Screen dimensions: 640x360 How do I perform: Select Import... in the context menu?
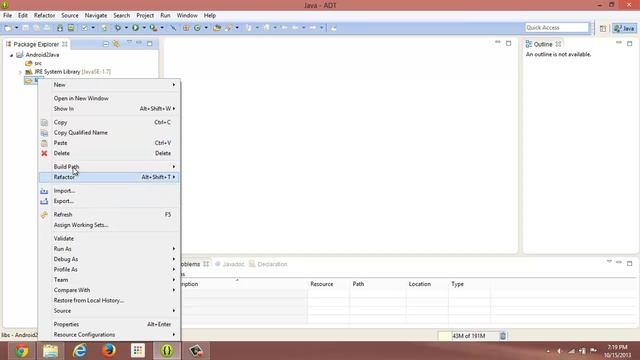[109, 191]
